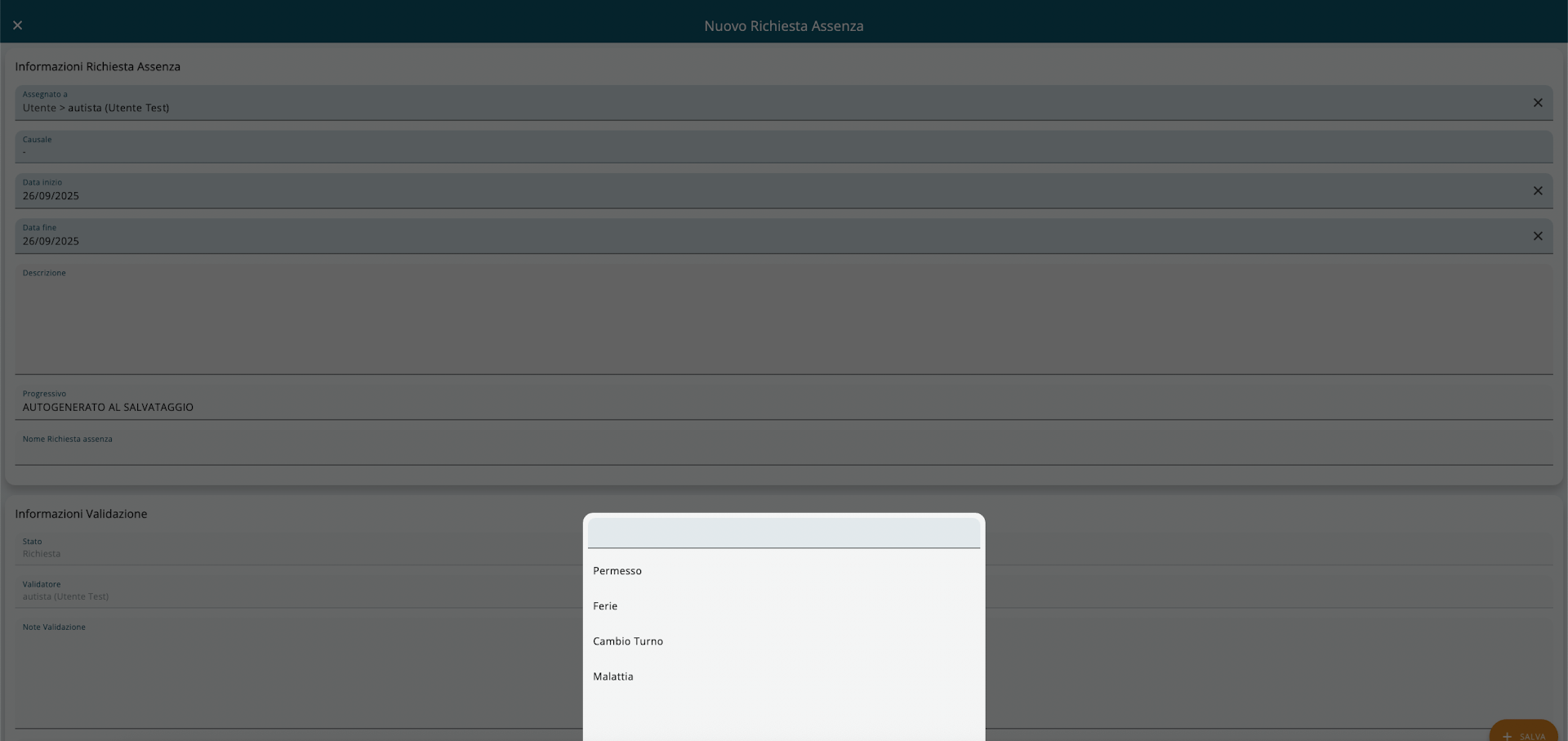The height and width of the screenshot is (741, 1568).
Task: Click the Progressivo field
Action: point(782,402)
